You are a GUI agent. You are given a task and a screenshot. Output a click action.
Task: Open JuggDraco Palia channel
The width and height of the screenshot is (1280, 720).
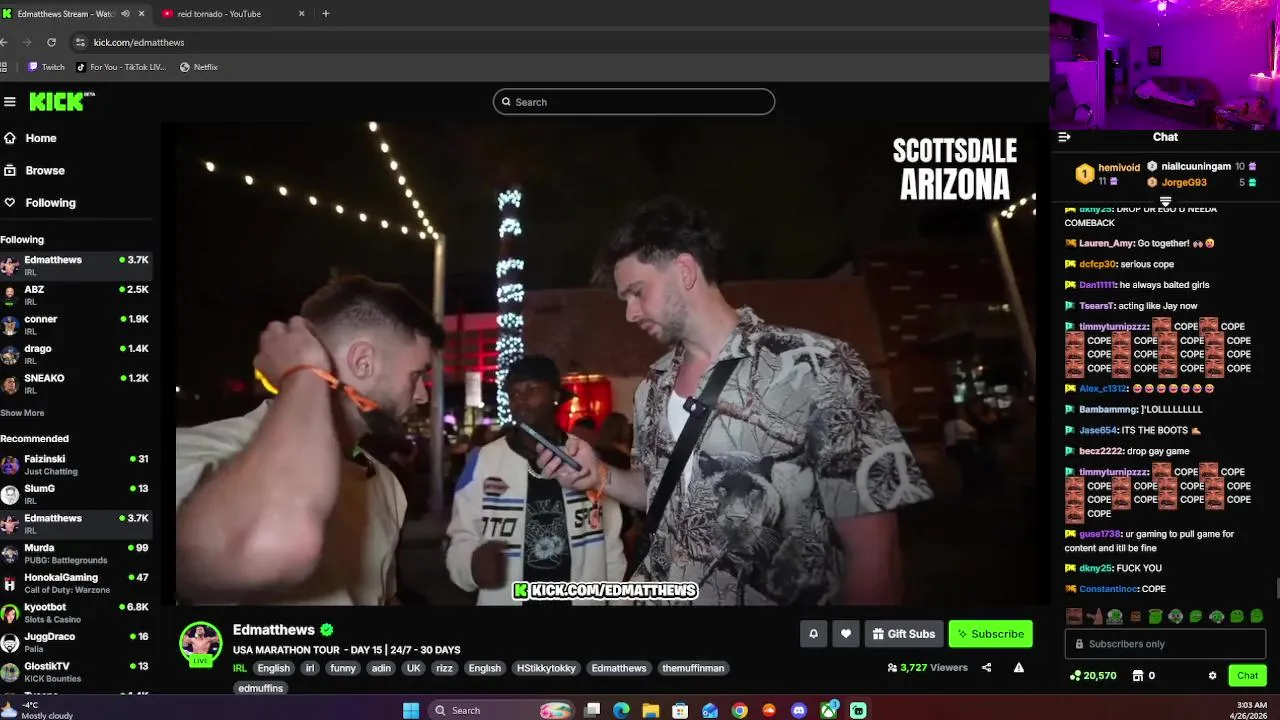[76, 642]
